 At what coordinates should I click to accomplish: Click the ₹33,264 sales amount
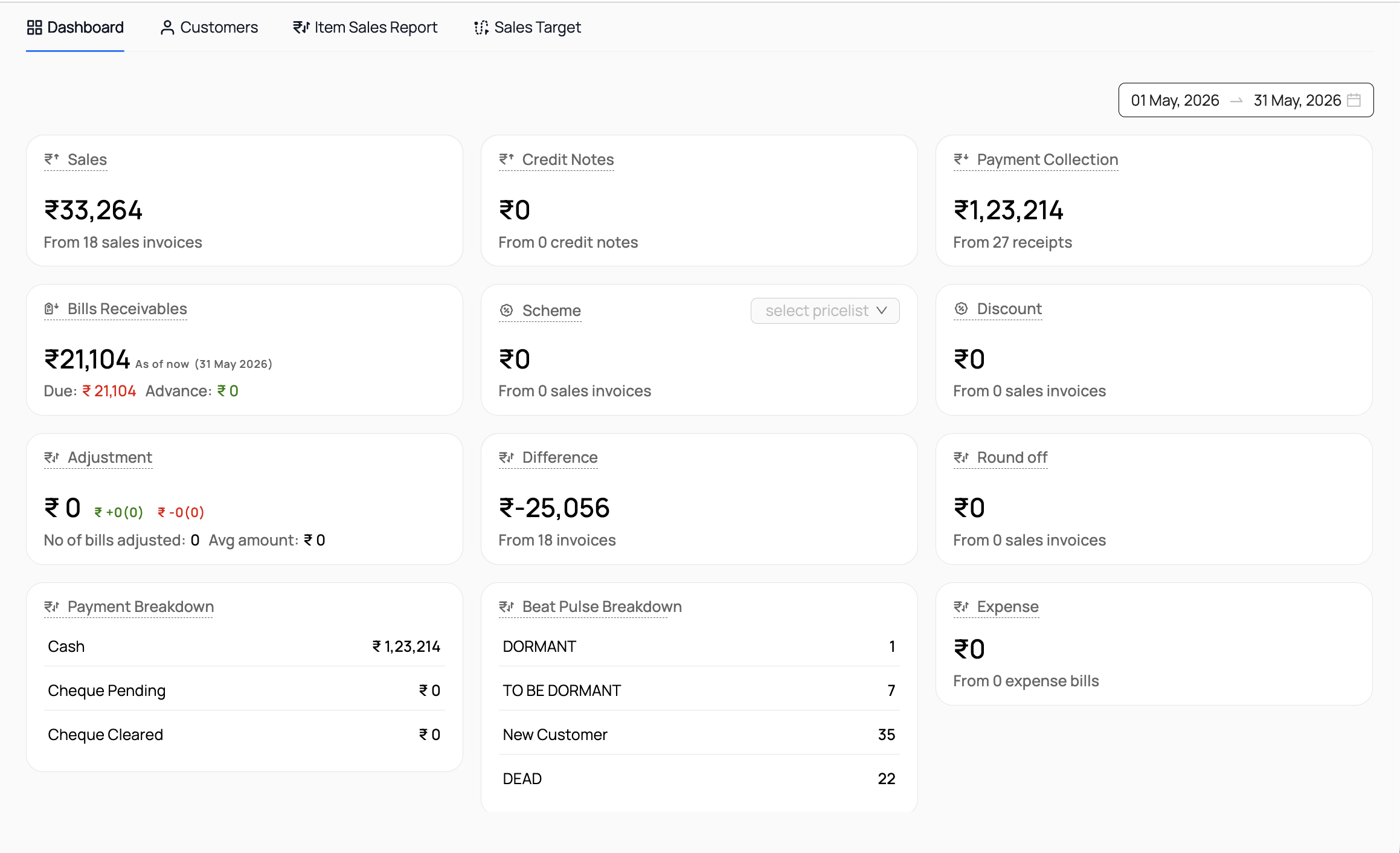click(93, 210)
